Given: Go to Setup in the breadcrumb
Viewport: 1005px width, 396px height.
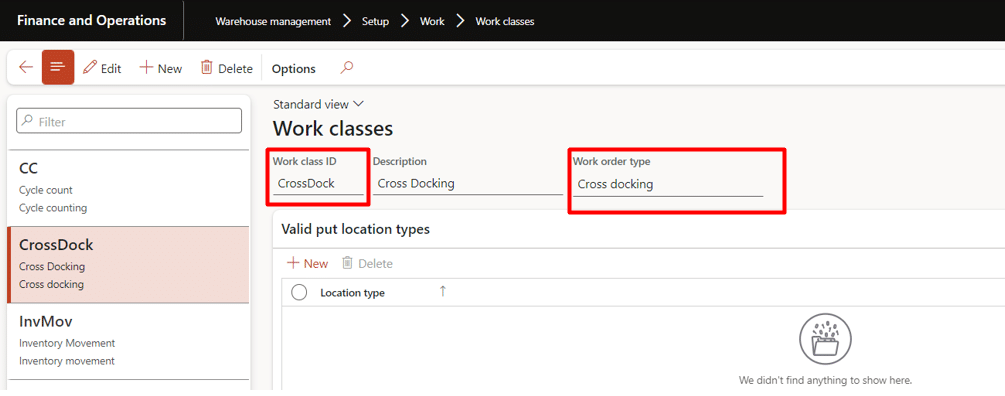Looking at the screenshot, I should click(375, 21).
